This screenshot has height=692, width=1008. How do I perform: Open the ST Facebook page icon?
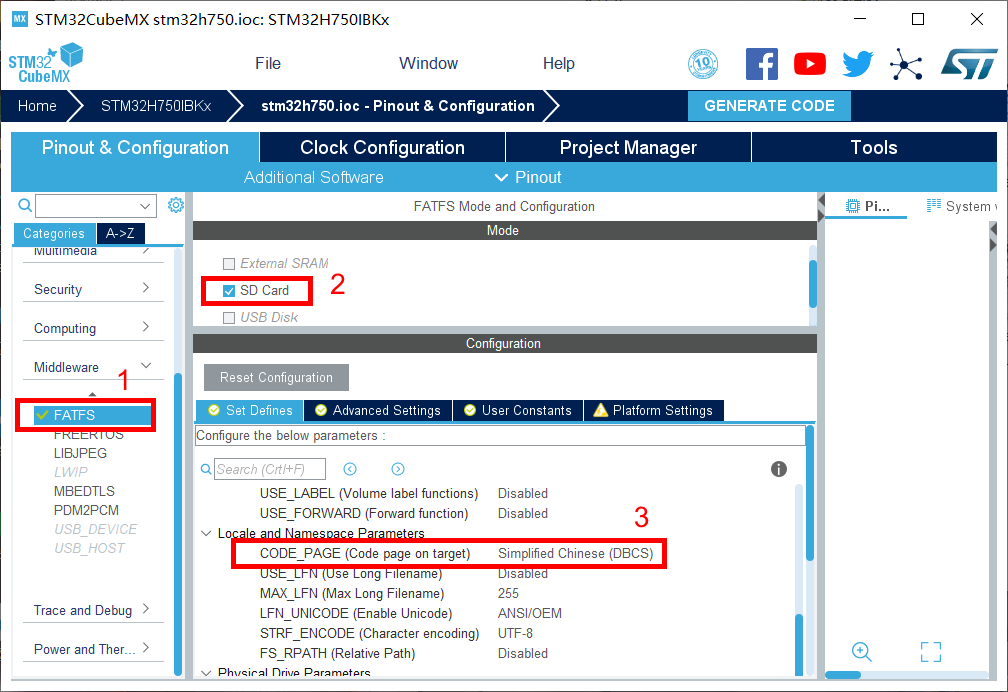click(x=761, y=64)
